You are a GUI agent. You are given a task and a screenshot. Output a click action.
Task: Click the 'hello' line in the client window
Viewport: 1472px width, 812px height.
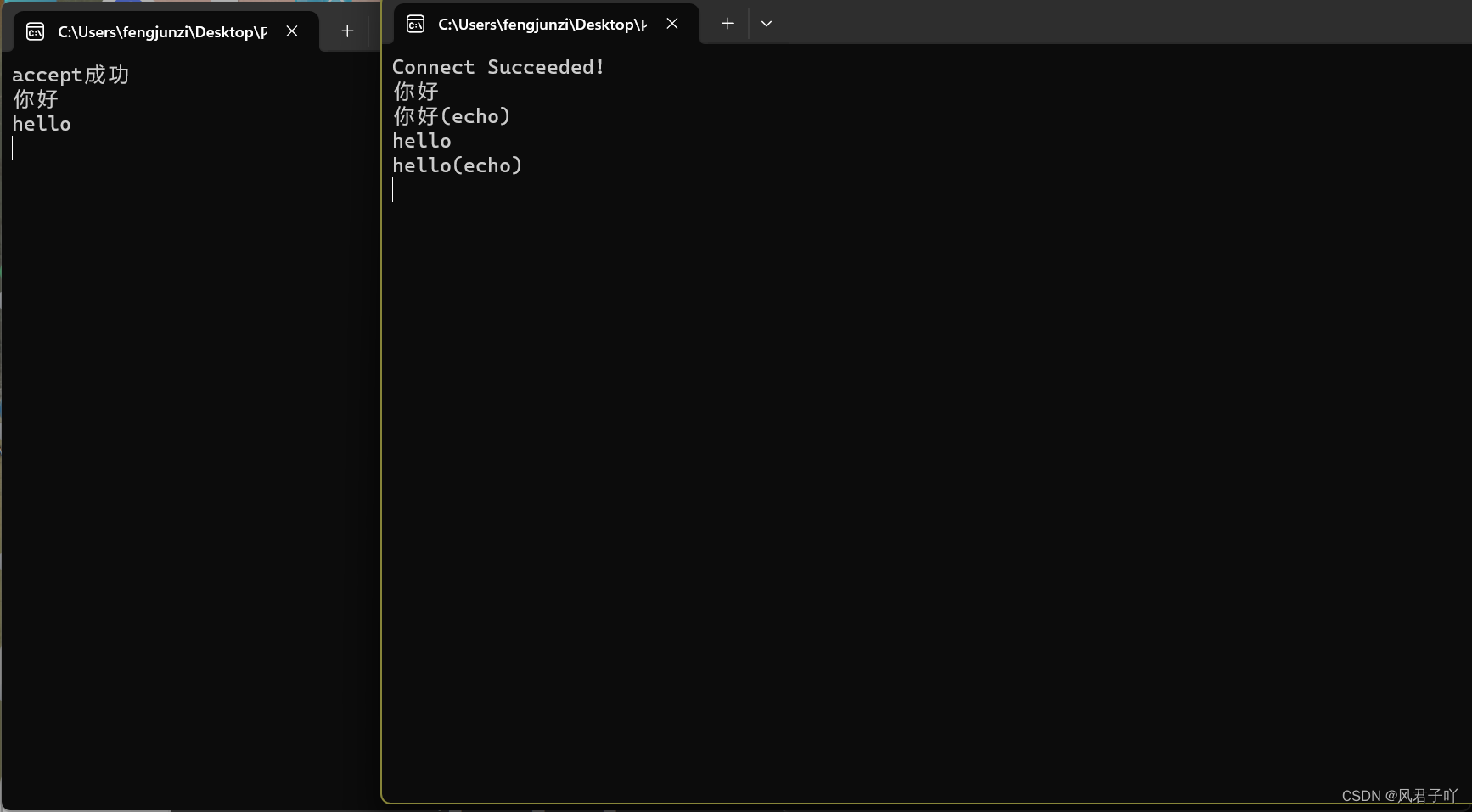(421, 140)
